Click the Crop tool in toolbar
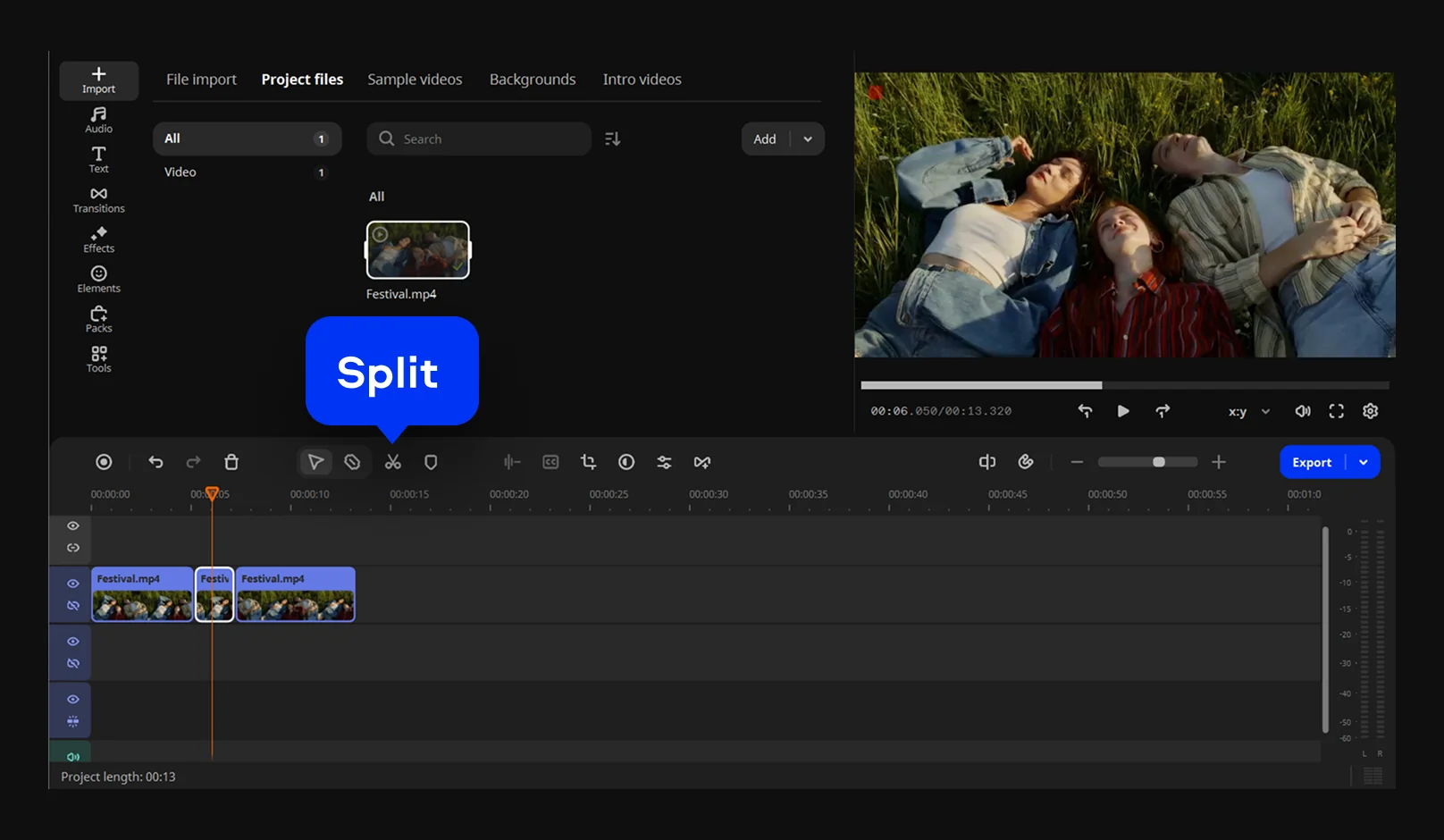1444x840 pixels. 588,462
